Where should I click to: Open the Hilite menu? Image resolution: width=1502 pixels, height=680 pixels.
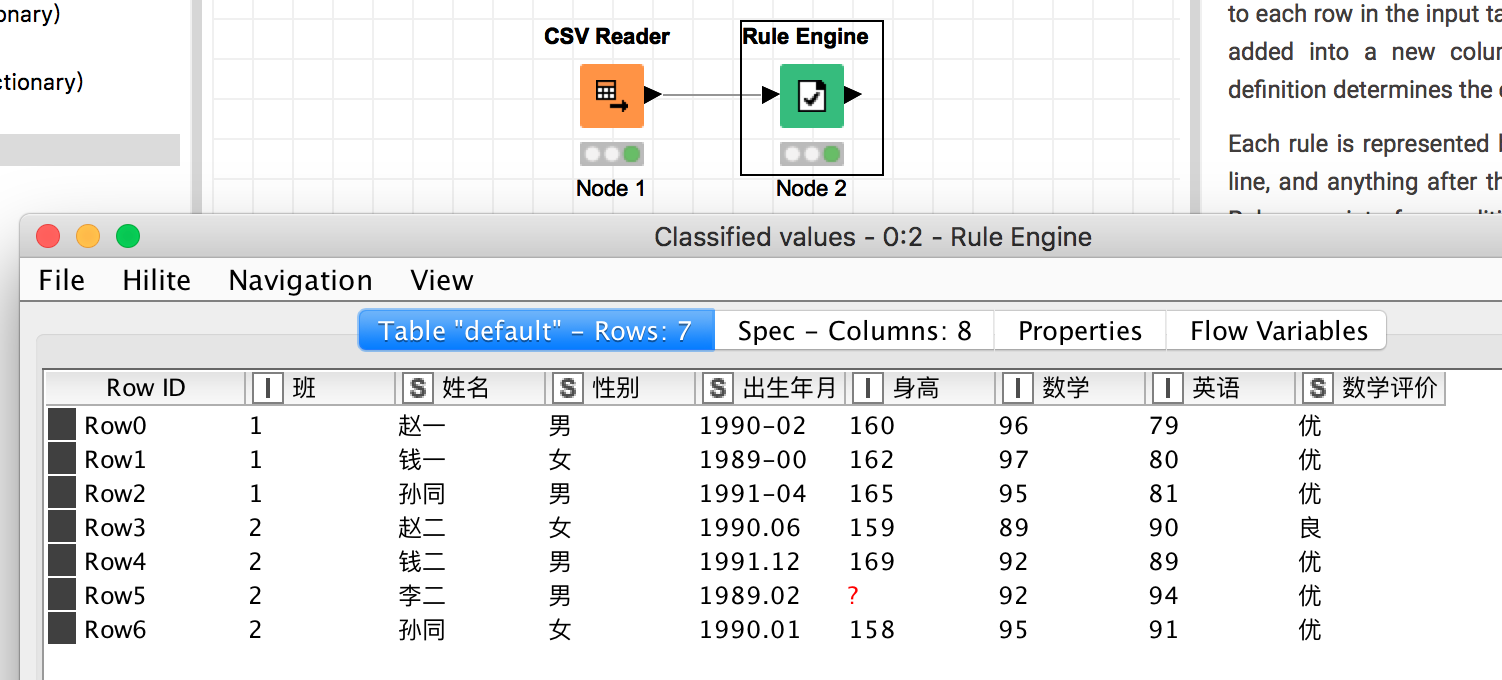pyautogui.click(x=157, y=280)
